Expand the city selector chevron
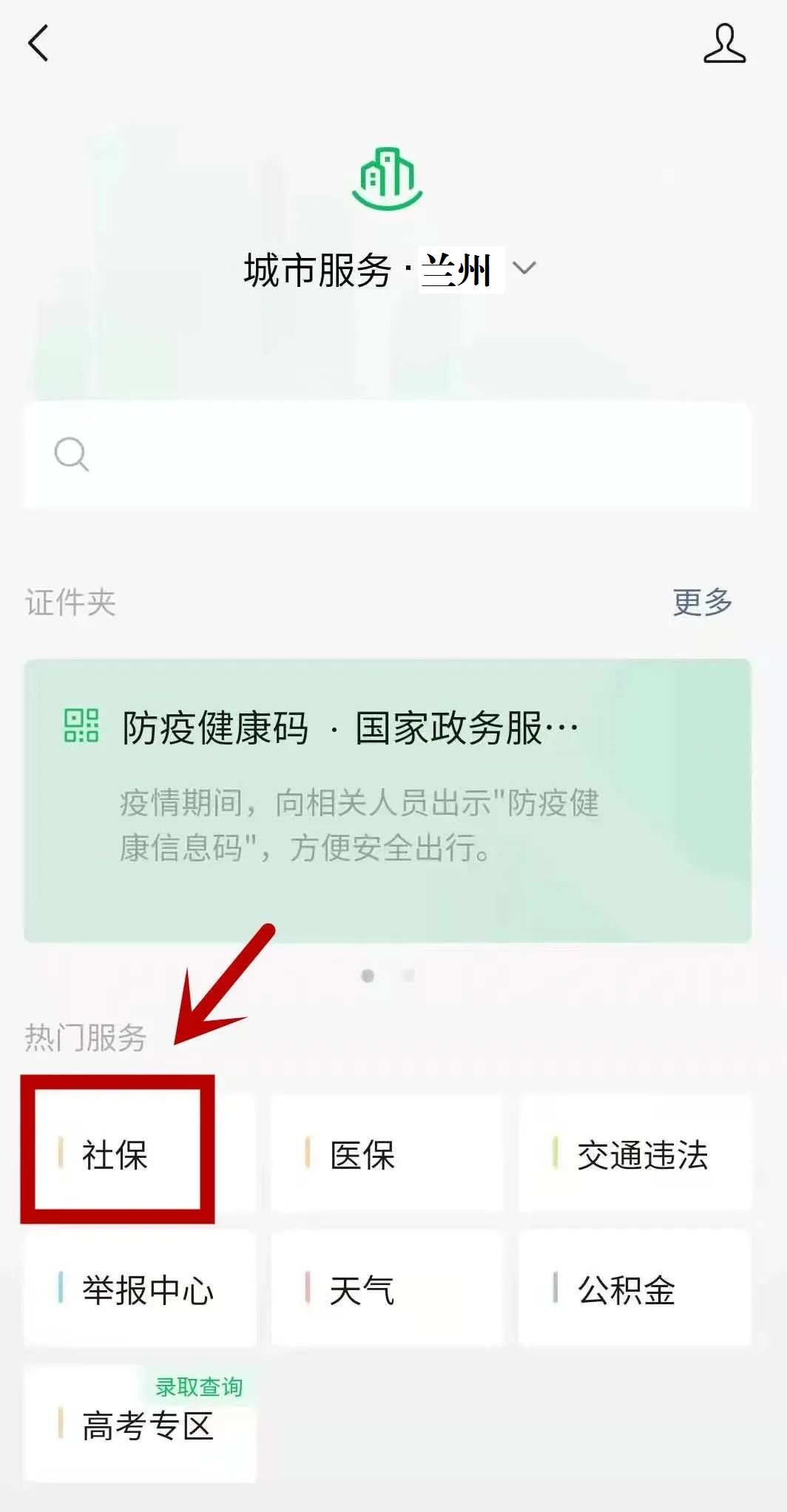This screenshot has width=787, height=1512. (x=524, y=268)
